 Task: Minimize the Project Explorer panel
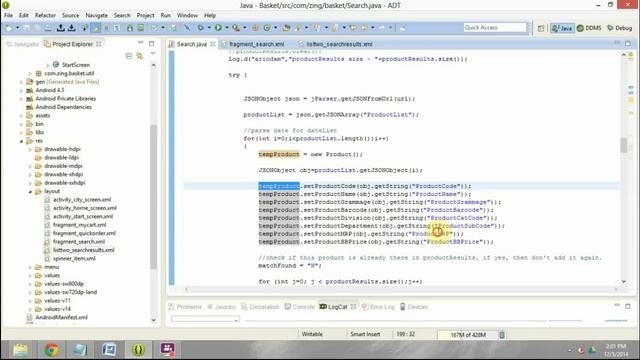[x=140, y=43]
